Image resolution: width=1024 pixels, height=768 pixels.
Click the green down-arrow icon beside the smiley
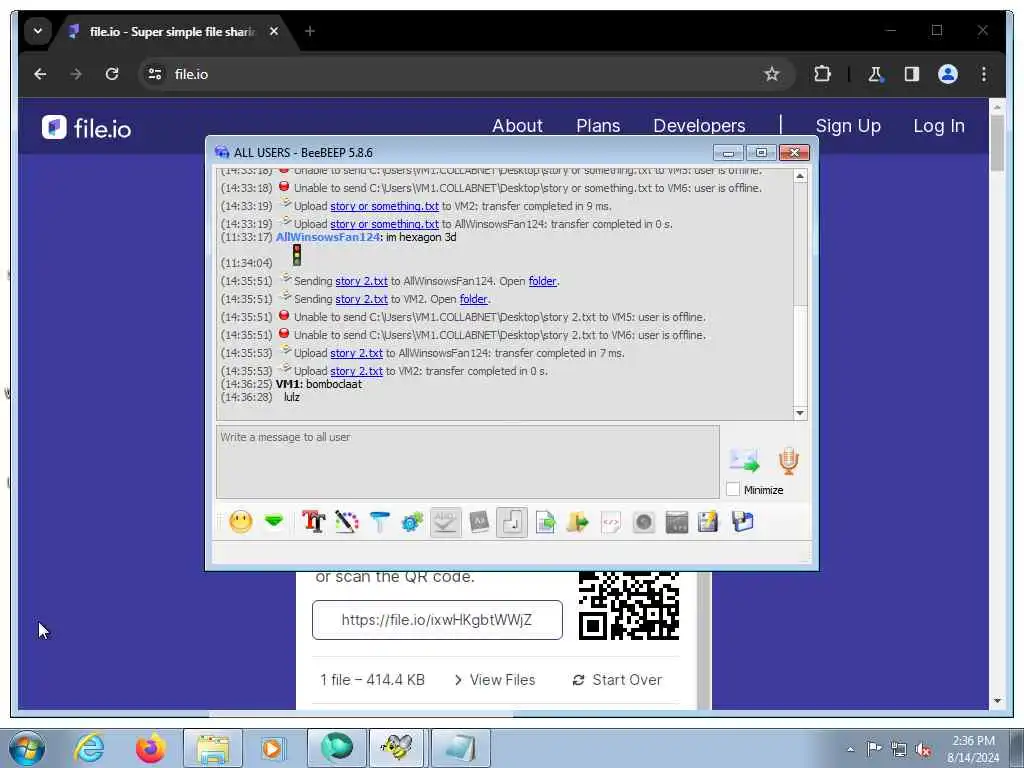pos(274,521)
